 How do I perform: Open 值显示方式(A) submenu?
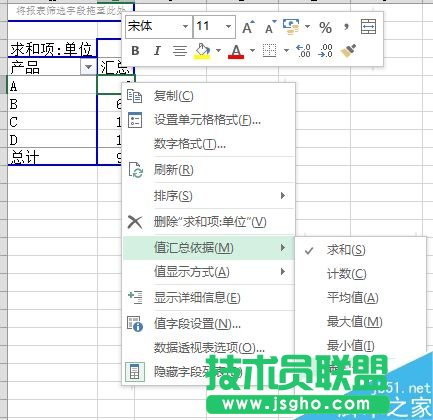click(209, 272)
